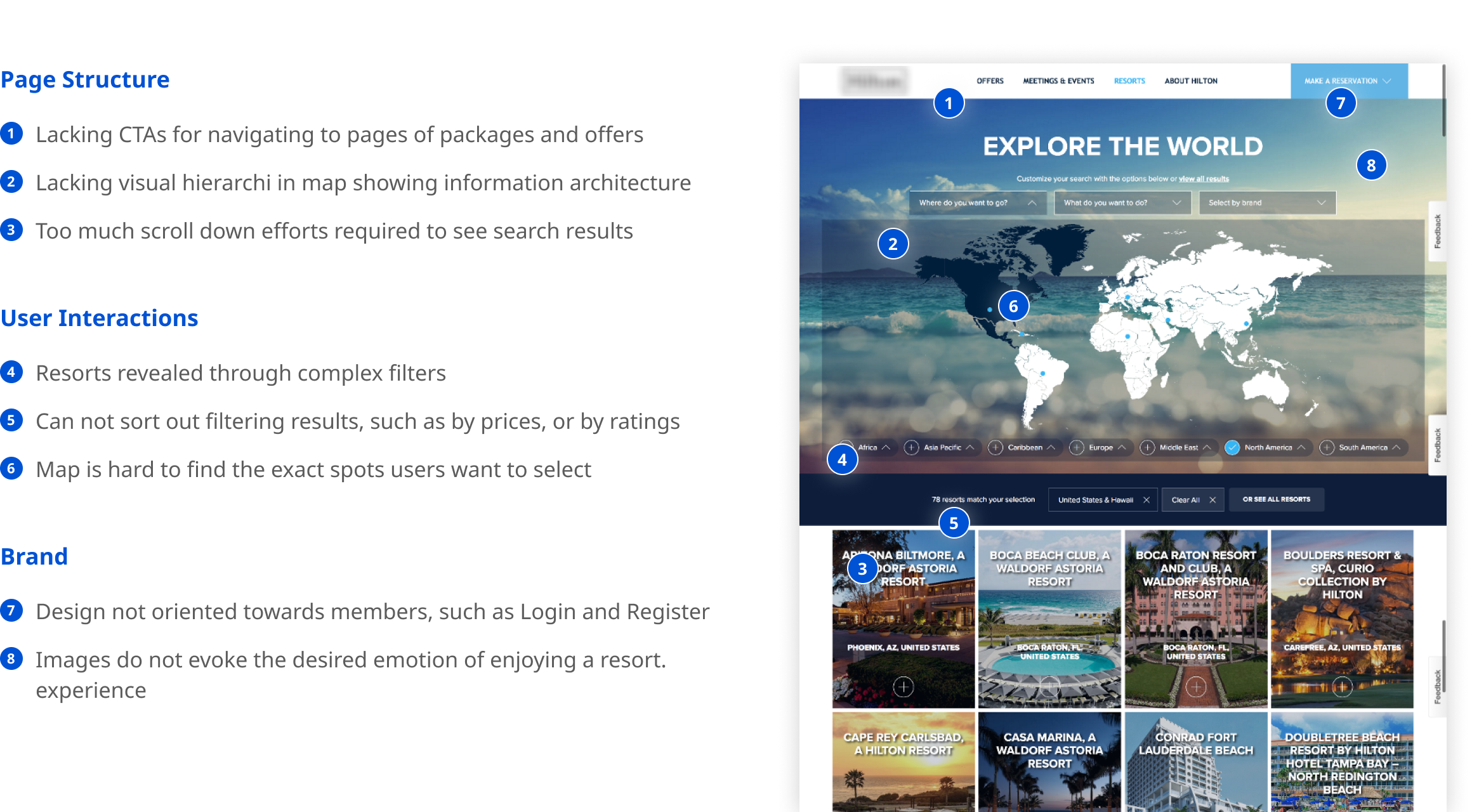Viewport: 1472px width, 812px height.
Task: Click 'Too much scroll down efforts' line
Action: 334,231
